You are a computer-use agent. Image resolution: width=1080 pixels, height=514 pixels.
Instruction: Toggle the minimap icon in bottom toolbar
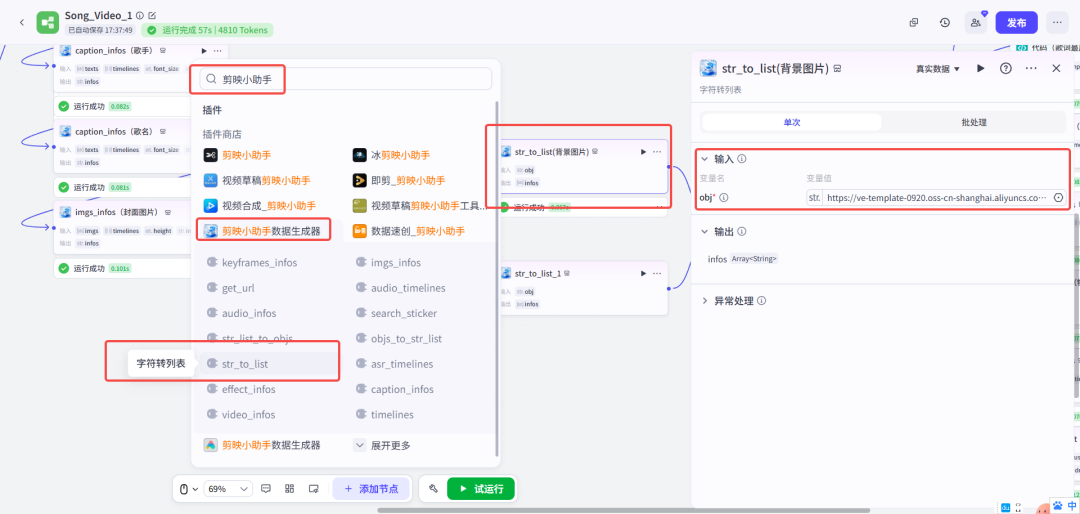coord(313,489)
